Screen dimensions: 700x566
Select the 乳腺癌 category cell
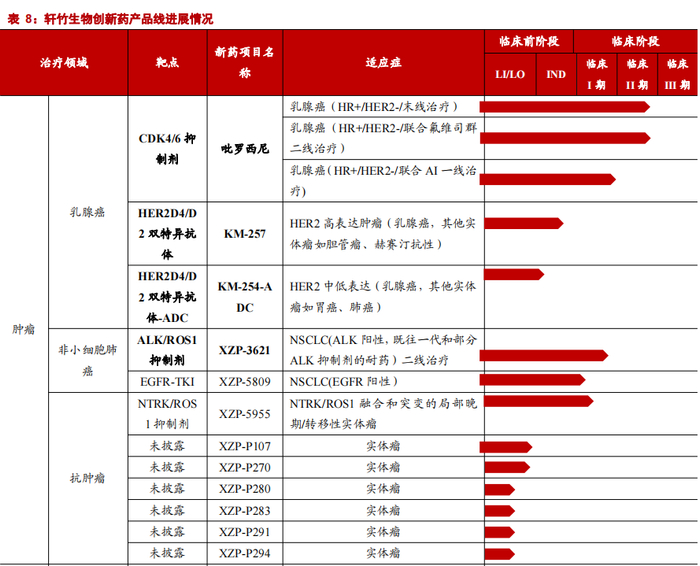tap(88, 212)
